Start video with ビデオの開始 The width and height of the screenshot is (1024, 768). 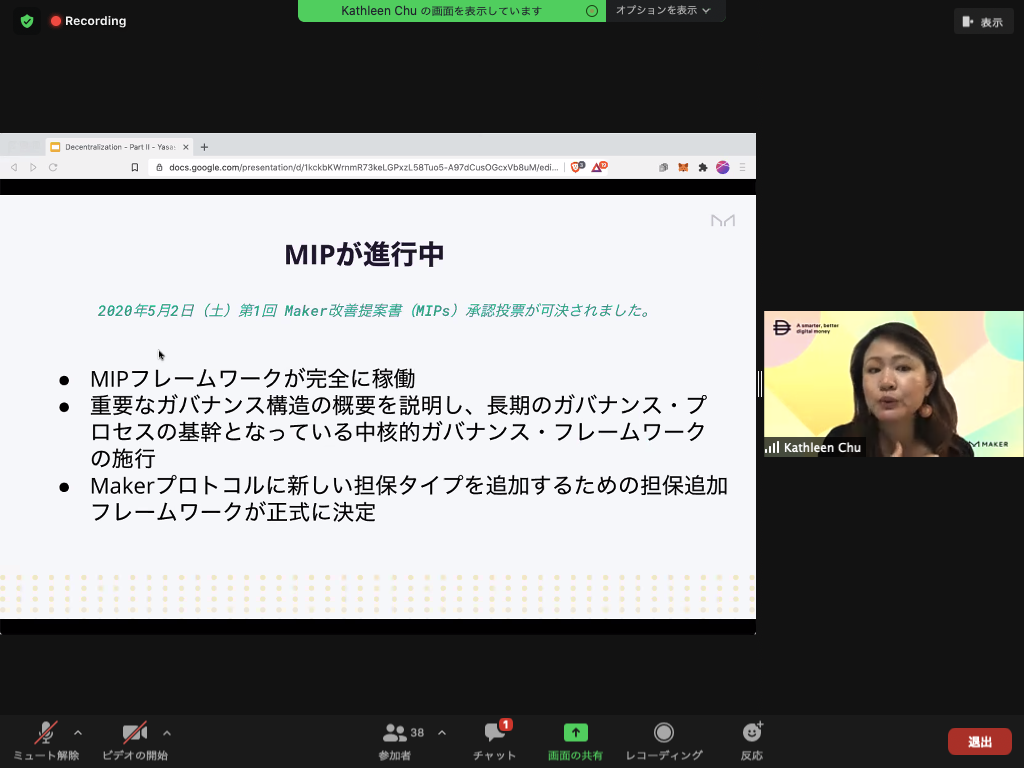point(135,741)
